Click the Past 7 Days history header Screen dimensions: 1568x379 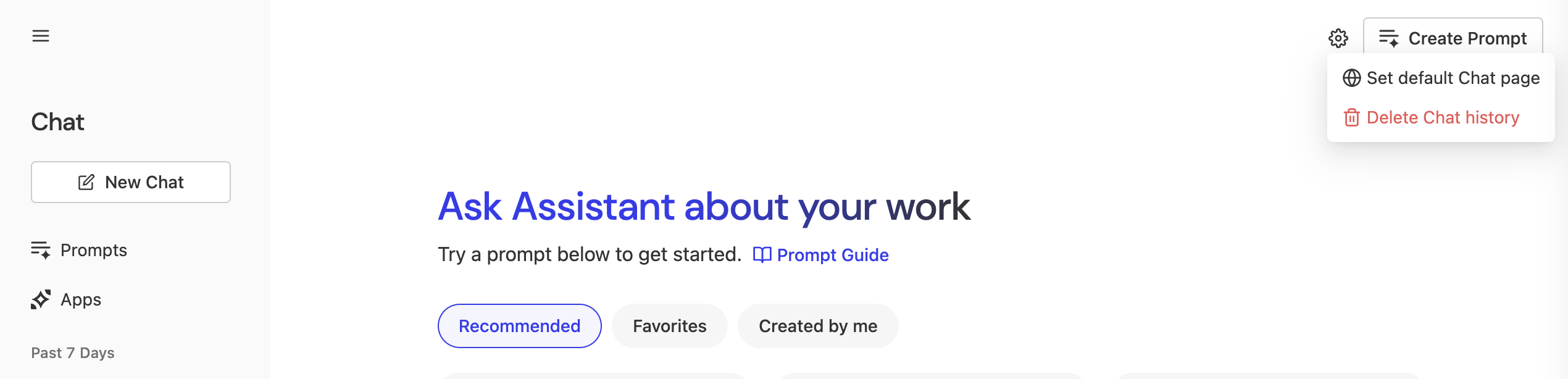[x=73, y=353]
